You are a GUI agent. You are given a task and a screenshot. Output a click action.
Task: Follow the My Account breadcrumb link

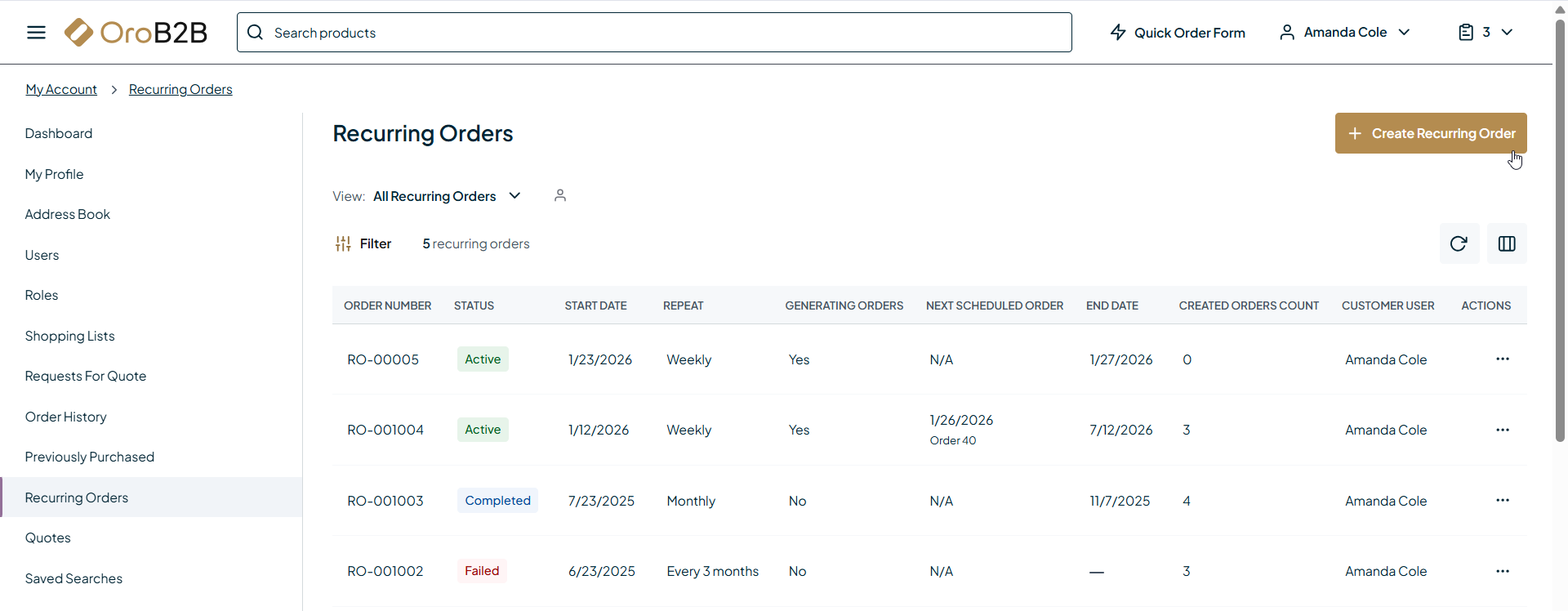pos(61,89)
